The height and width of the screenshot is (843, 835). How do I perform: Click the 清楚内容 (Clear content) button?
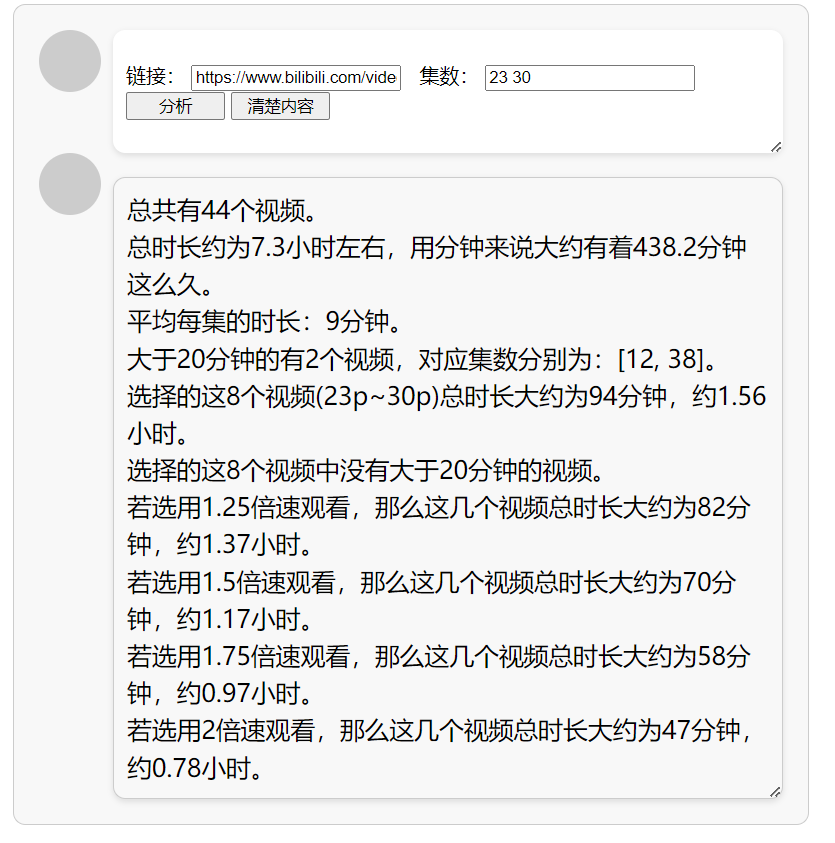280,106
